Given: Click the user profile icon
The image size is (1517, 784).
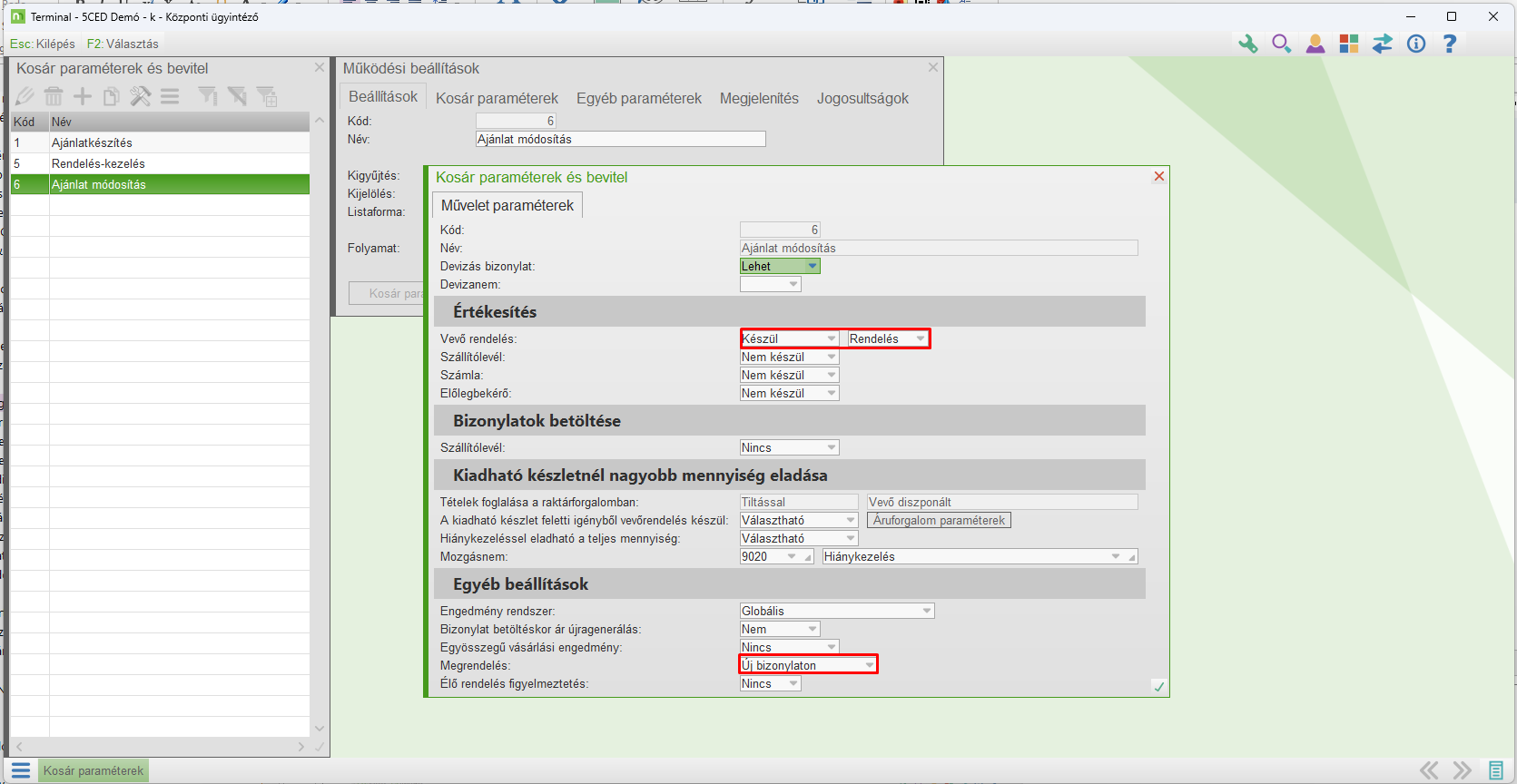Looking at the screenshot, I should (x=1315, y=44).
